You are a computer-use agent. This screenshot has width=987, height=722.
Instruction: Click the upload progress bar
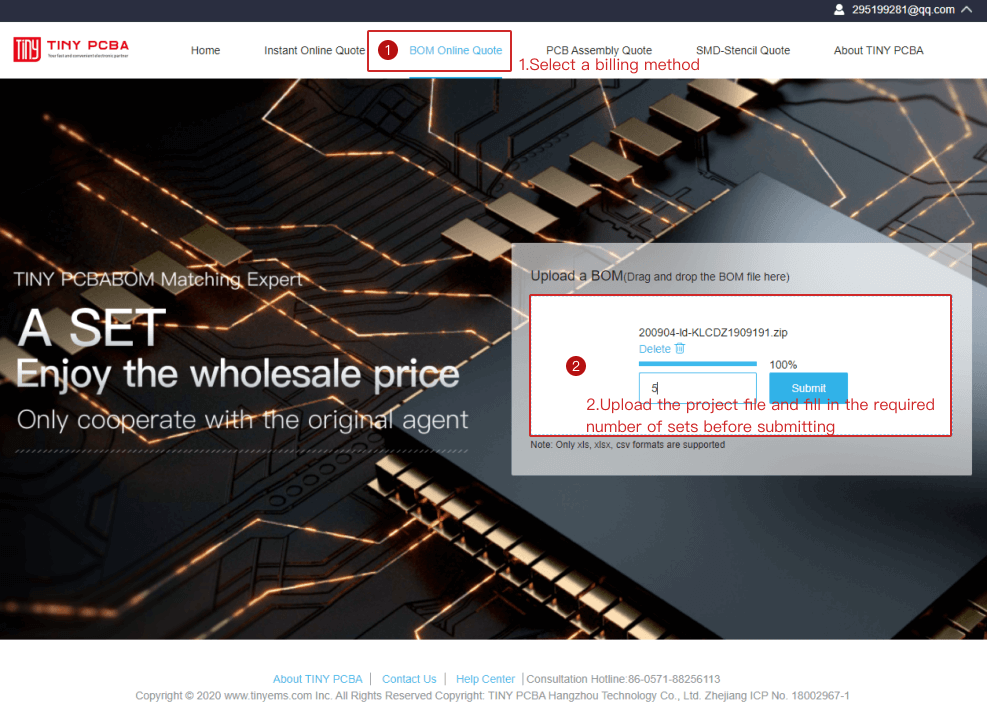(697, 364)
